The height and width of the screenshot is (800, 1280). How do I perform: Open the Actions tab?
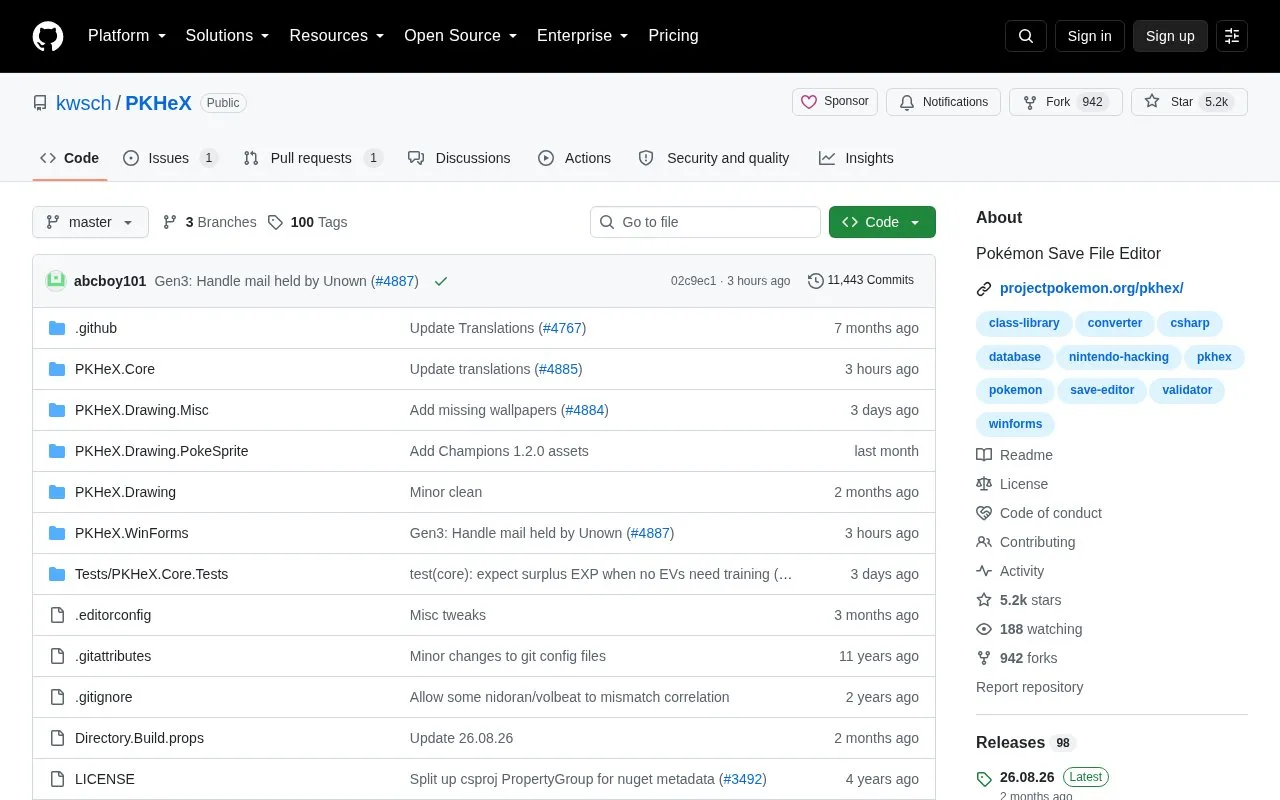click(x=575, y=158)
